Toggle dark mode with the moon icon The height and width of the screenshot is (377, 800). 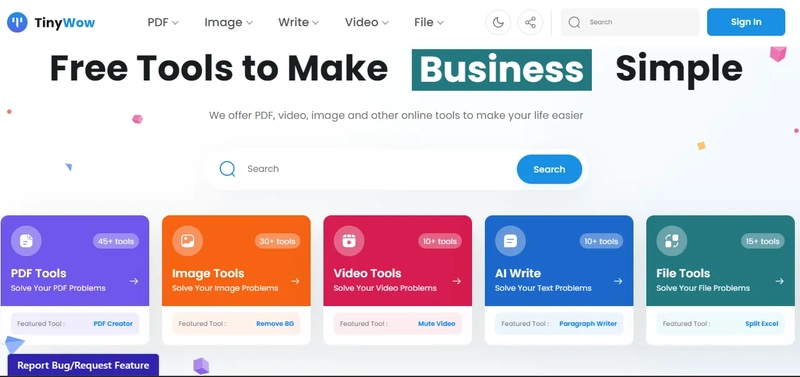tap(498, 22)
